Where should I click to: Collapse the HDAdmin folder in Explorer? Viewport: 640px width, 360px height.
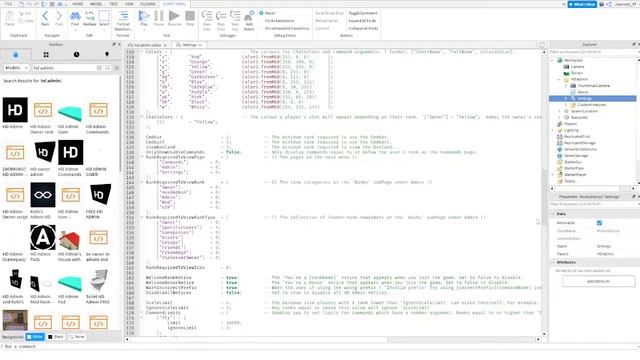(x=559, y=79)
